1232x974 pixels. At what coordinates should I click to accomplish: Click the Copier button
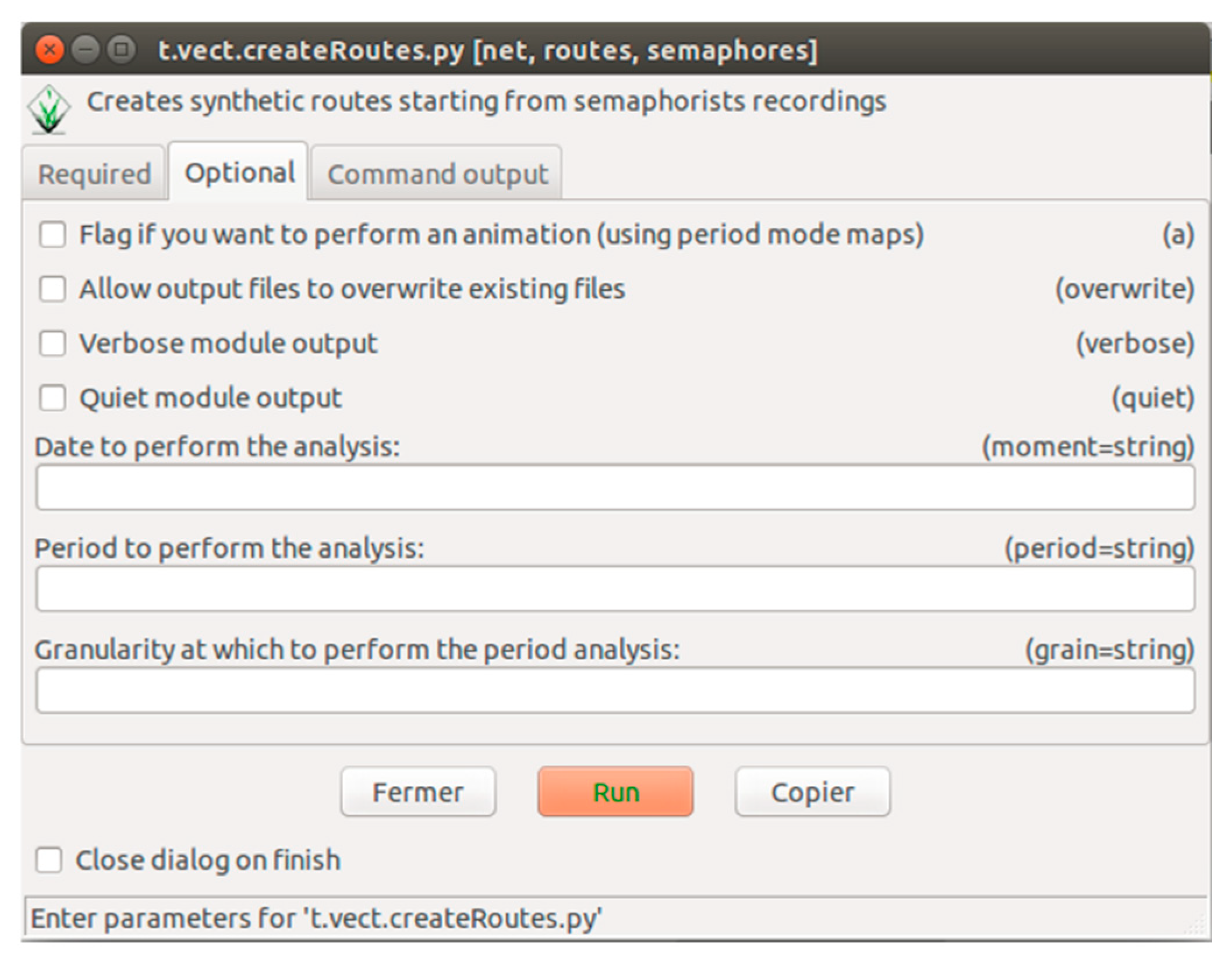pyautogui.click(x=812, y=792)
